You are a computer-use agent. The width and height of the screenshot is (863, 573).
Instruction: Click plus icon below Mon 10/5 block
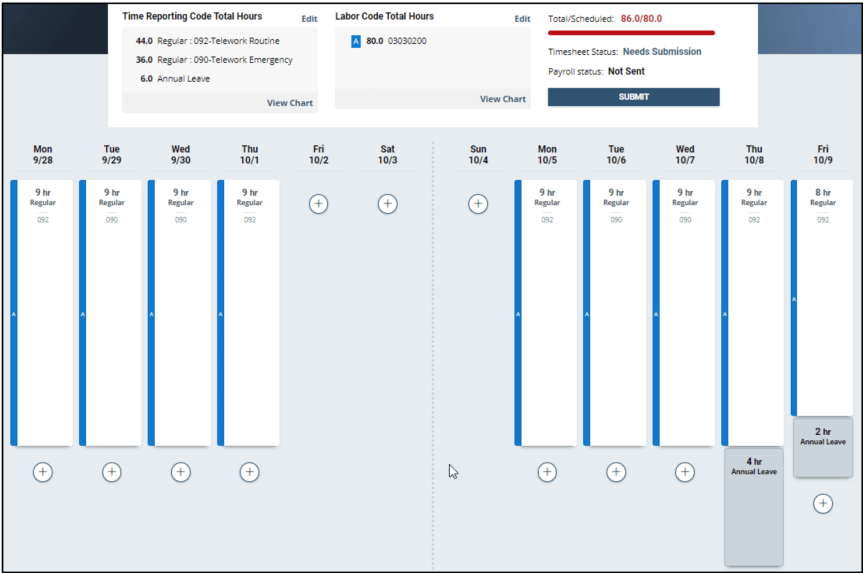tap(547, 472)
